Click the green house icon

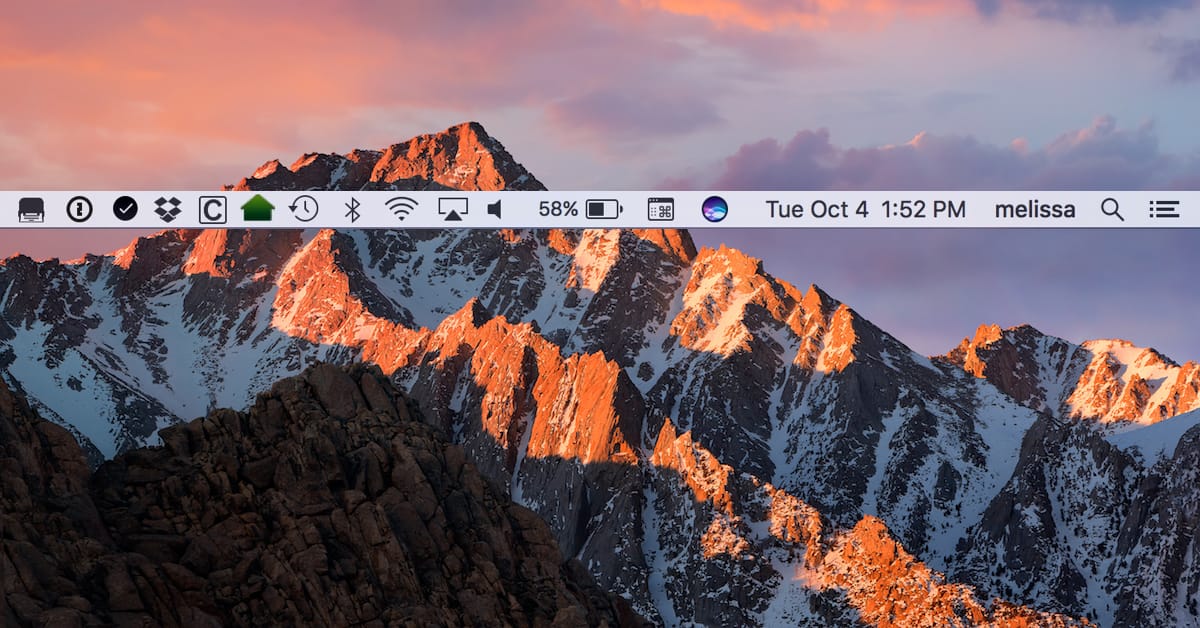coord(258,208)
